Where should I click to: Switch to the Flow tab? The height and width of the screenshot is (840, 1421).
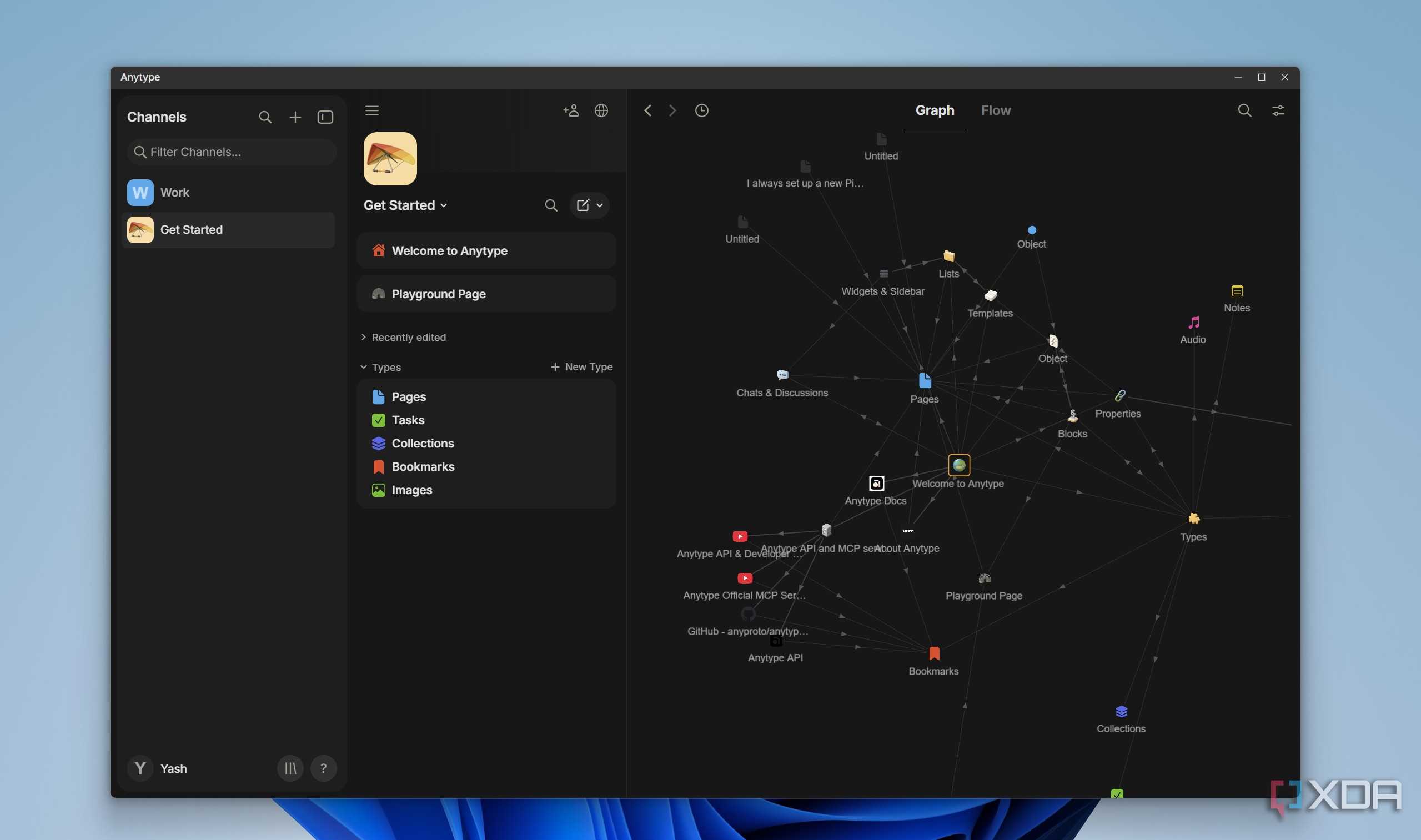click(995, 110)
